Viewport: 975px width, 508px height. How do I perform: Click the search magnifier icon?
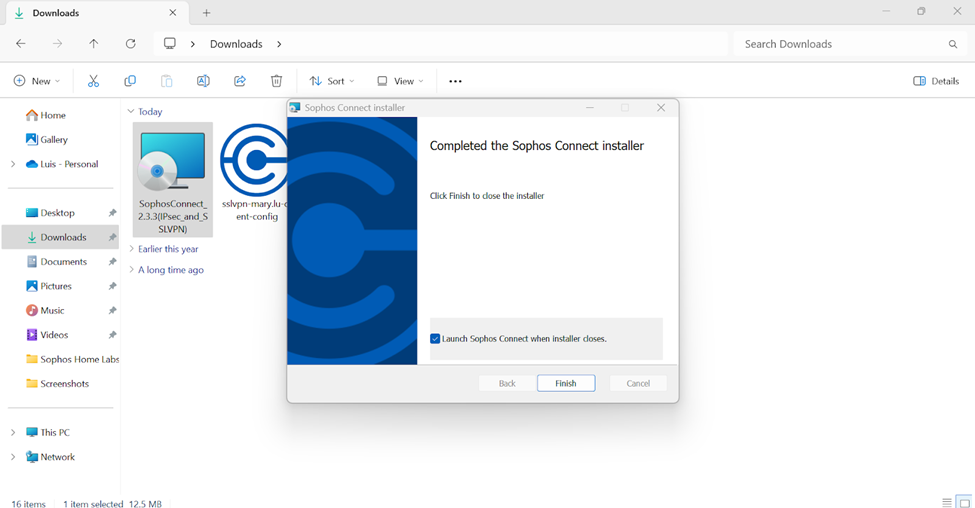953,44
